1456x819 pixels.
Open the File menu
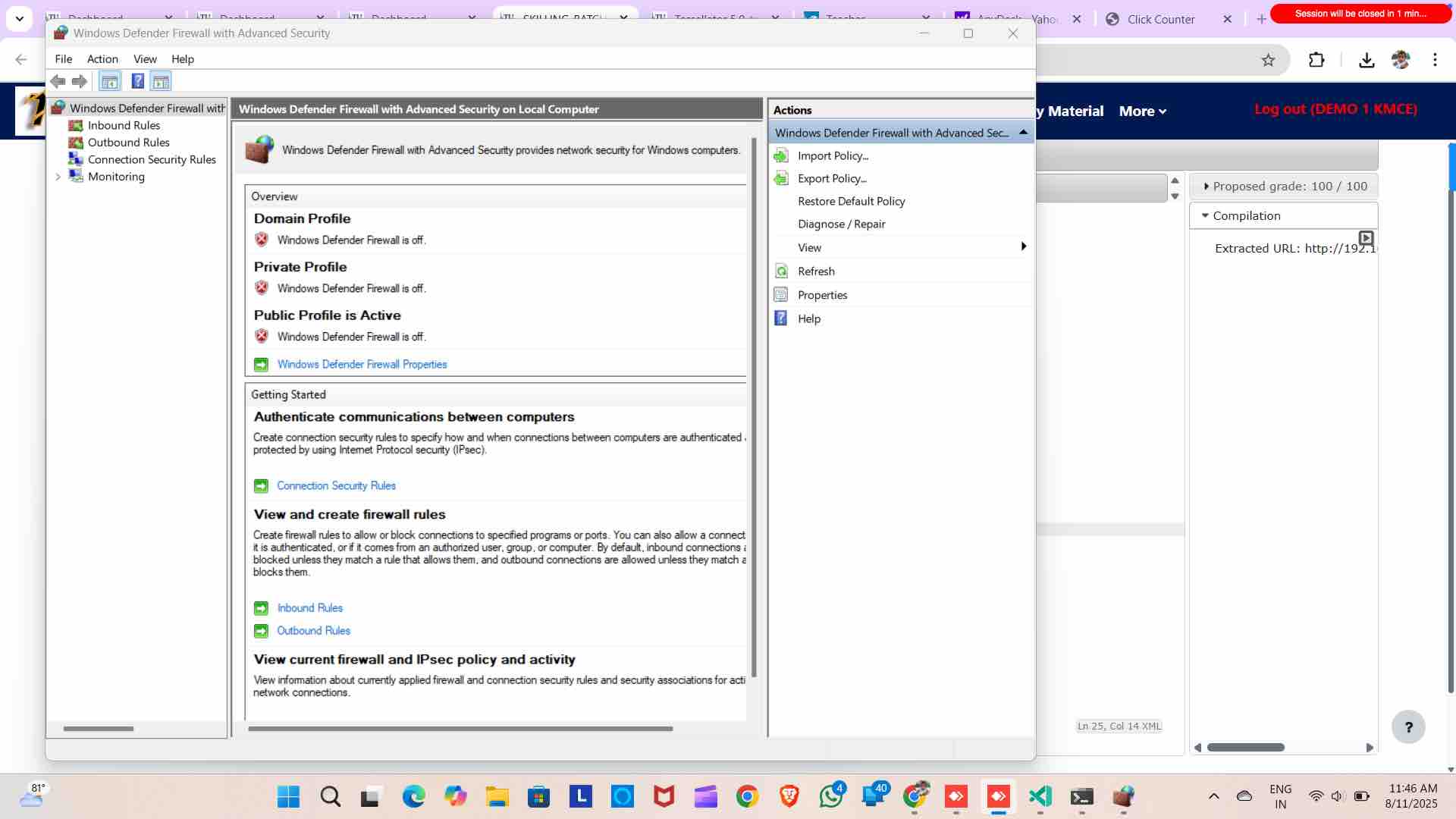click(64, 59)
